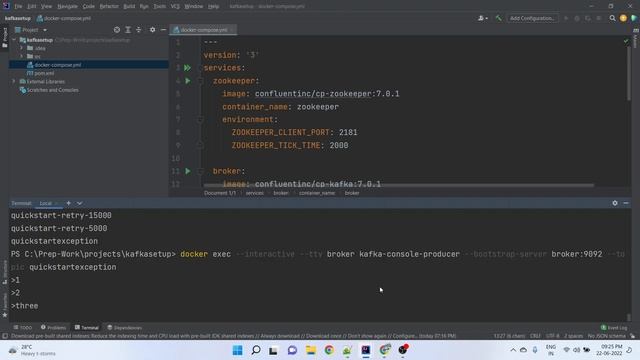Image resolution: width=640 pixels, height=360 pixels.
Task: Expand the src folder
Action: (22, 56)
